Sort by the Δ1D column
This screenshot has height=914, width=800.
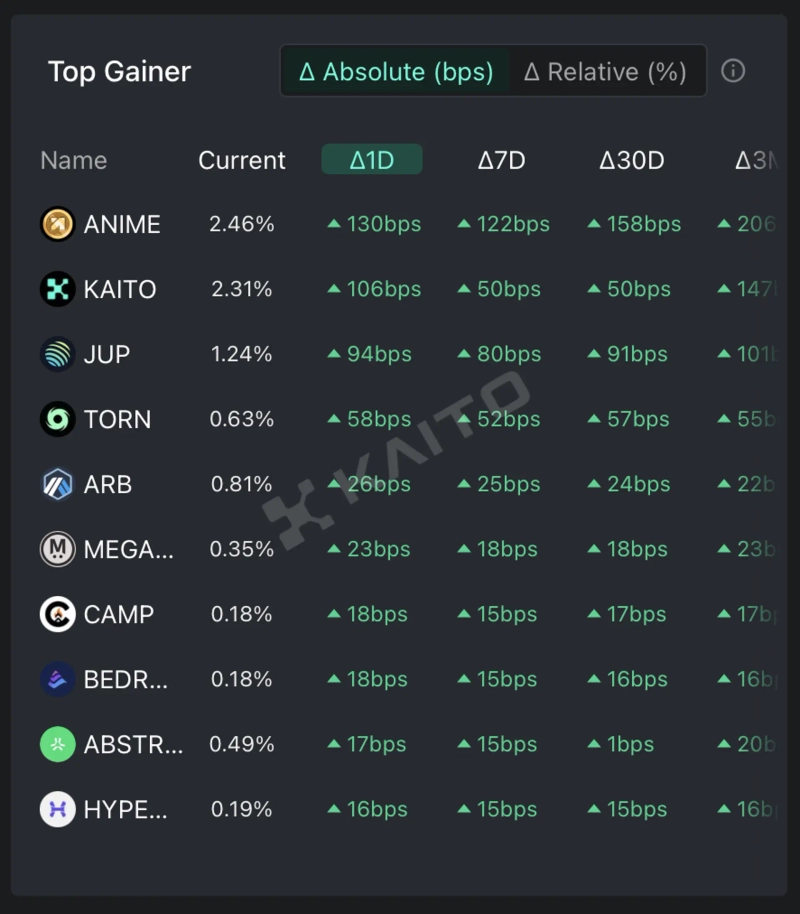[x=372, y=160]
